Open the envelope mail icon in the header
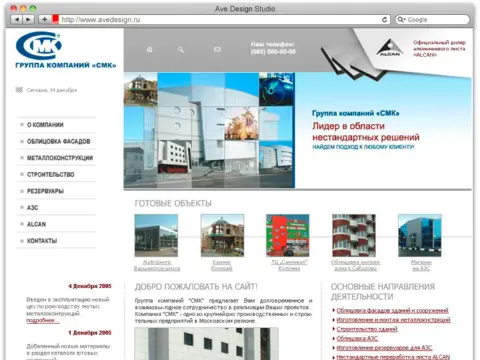The height and width of the screenshot is (360, 480). coord(217,50)
